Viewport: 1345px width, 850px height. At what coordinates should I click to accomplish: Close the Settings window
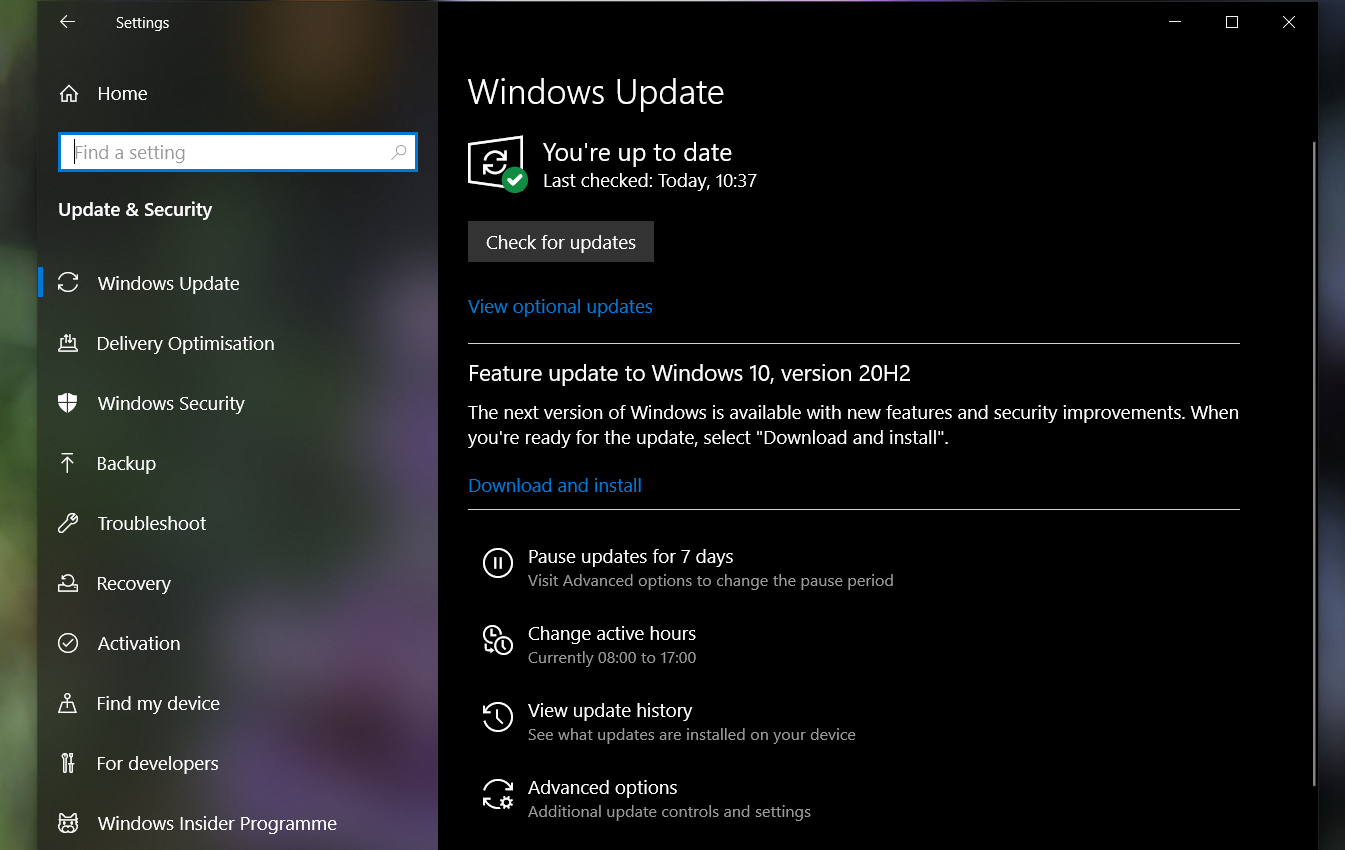click(x=1289, y=22)
